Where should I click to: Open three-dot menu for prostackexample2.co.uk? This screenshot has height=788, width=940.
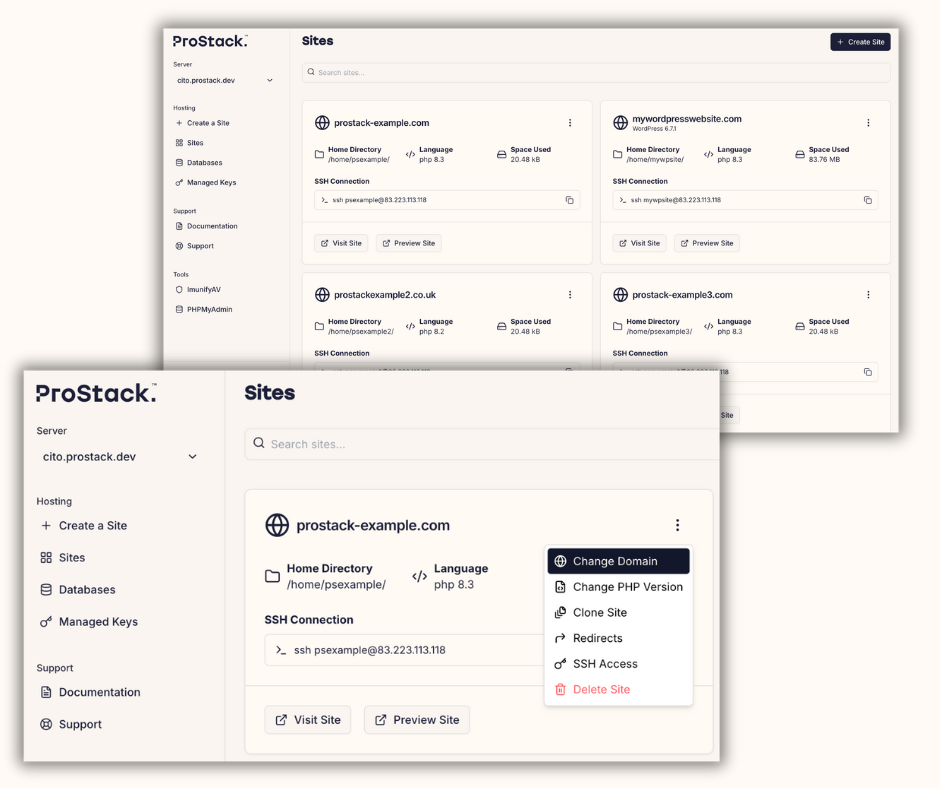(x=570, y=295)
